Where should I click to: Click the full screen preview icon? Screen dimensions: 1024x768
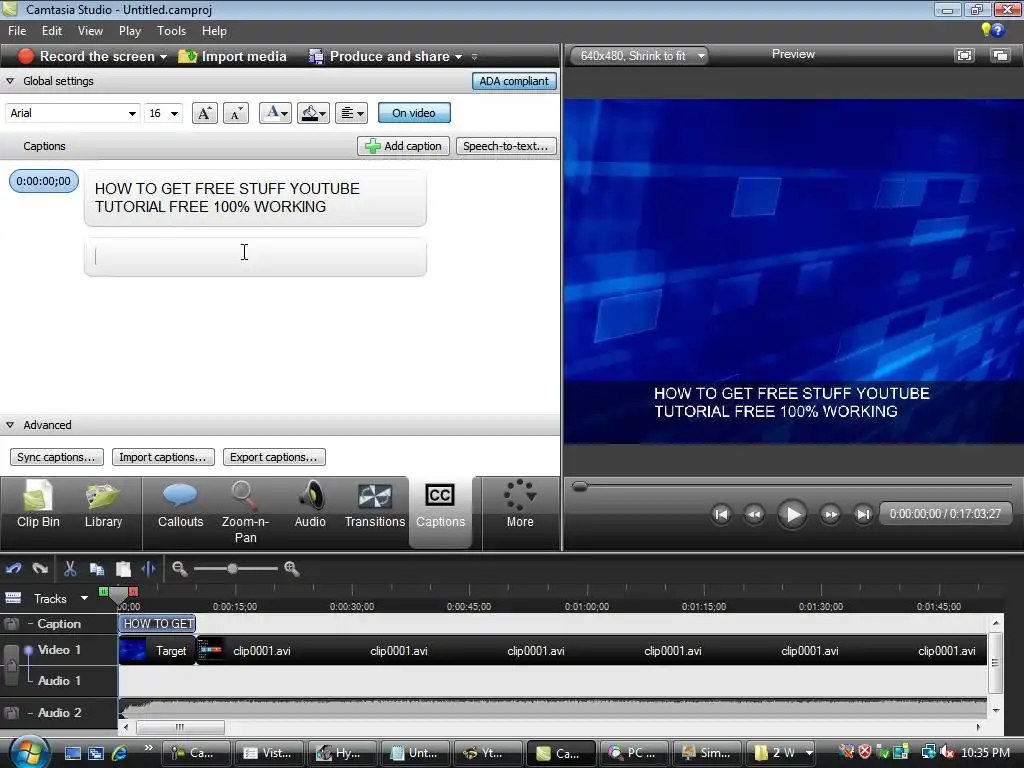pos(965,56)
